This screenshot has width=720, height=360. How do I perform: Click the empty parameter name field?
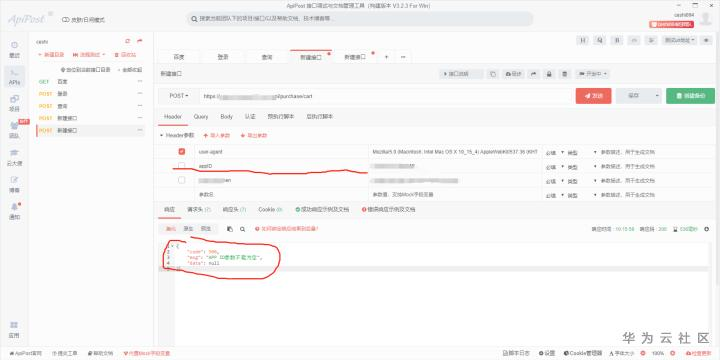pyautogui.click(x=281, y=195)
